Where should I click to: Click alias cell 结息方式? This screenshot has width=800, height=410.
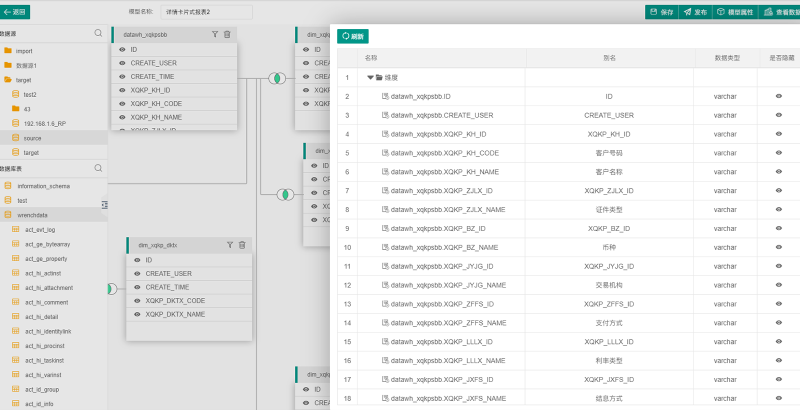click(x=609, y=398)
